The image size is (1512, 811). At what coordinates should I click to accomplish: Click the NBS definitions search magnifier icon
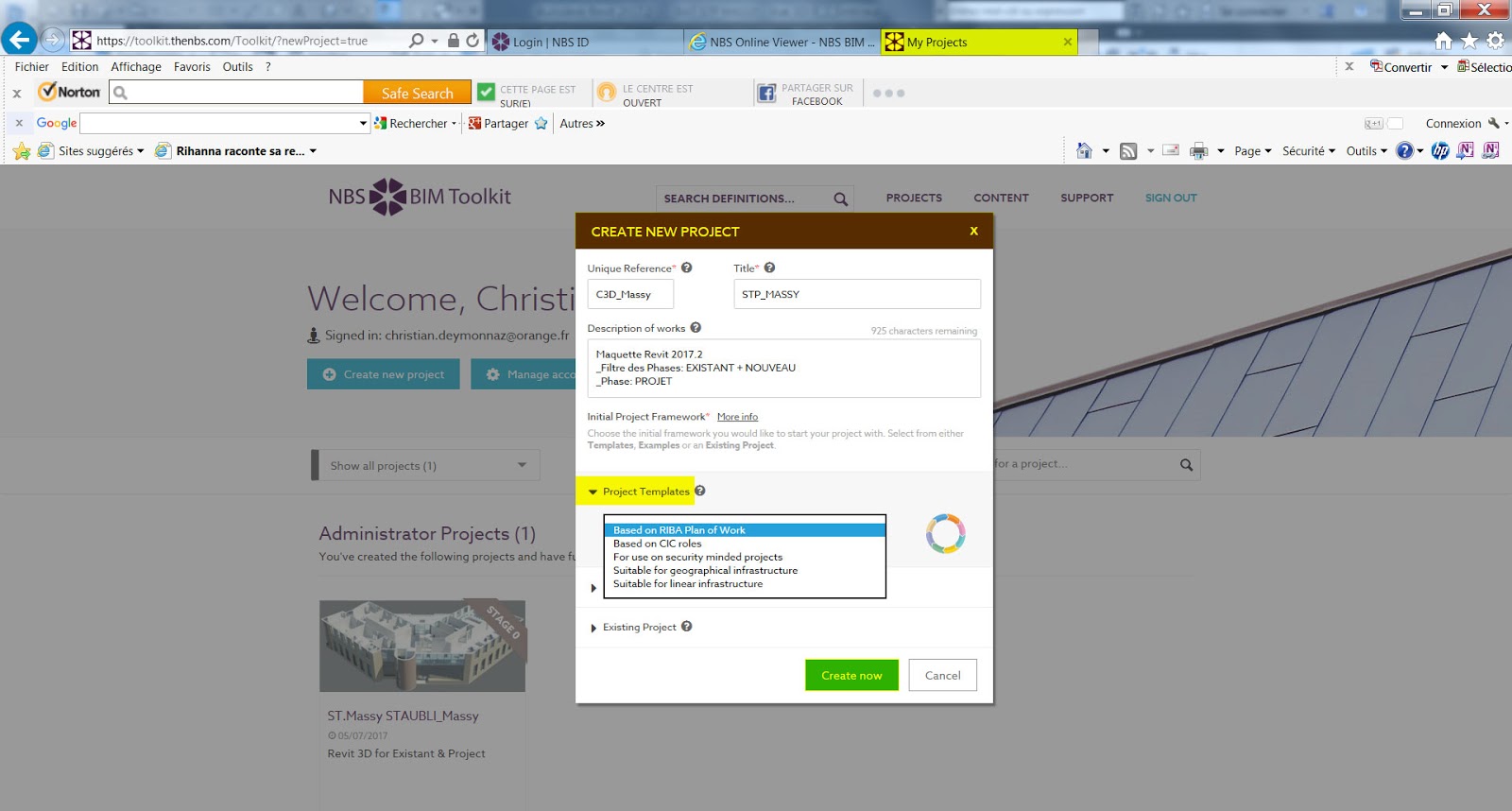tap(840, 198)
